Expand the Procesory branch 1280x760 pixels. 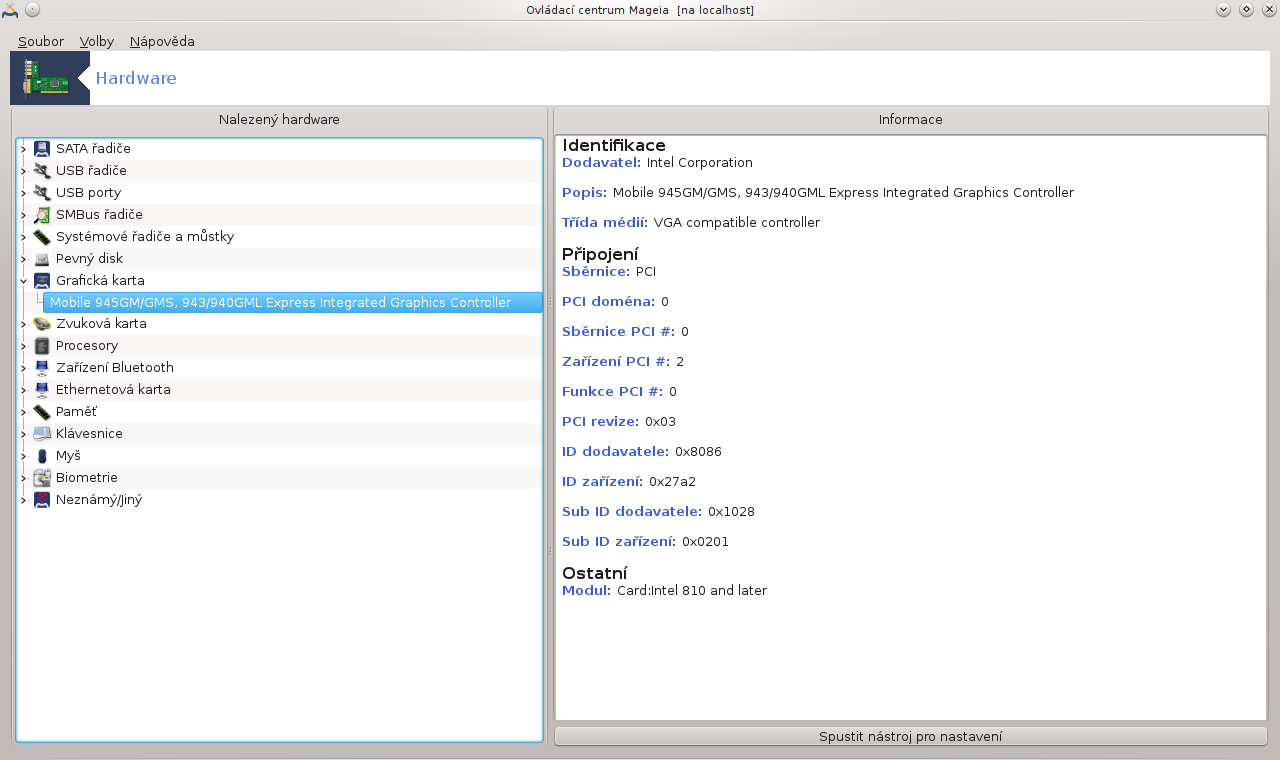(x=23, y=346)
